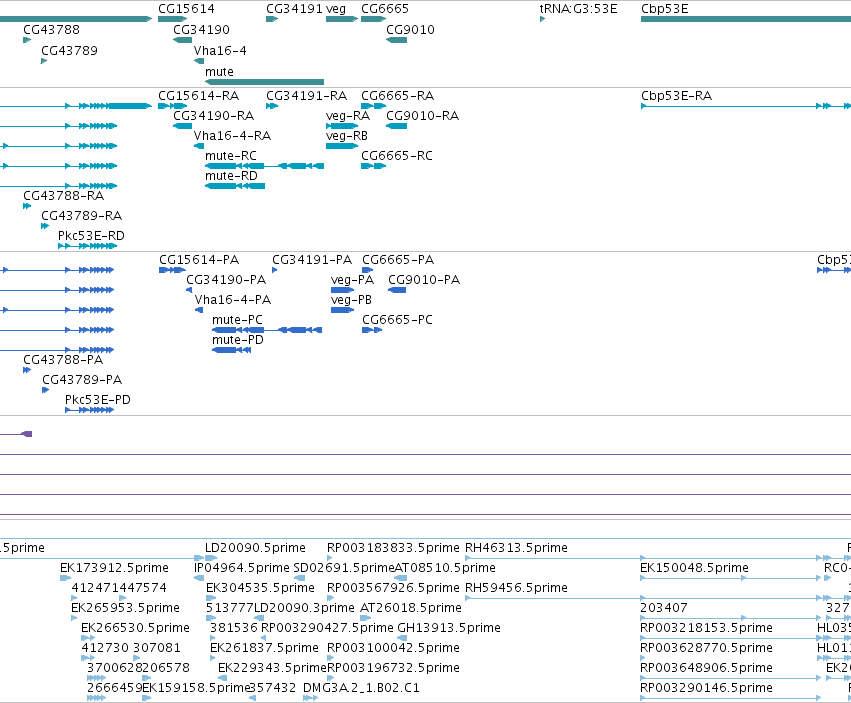851x703 pixels.
Task: Select the RP003290146.5prime EST label
Action: [706, 688]
